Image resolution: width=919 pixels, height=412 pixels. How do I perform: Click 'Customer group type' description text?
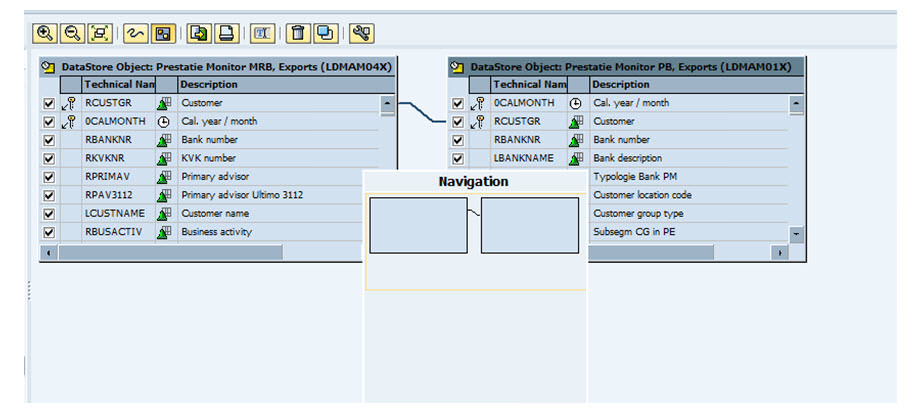[x=638, y=214]
